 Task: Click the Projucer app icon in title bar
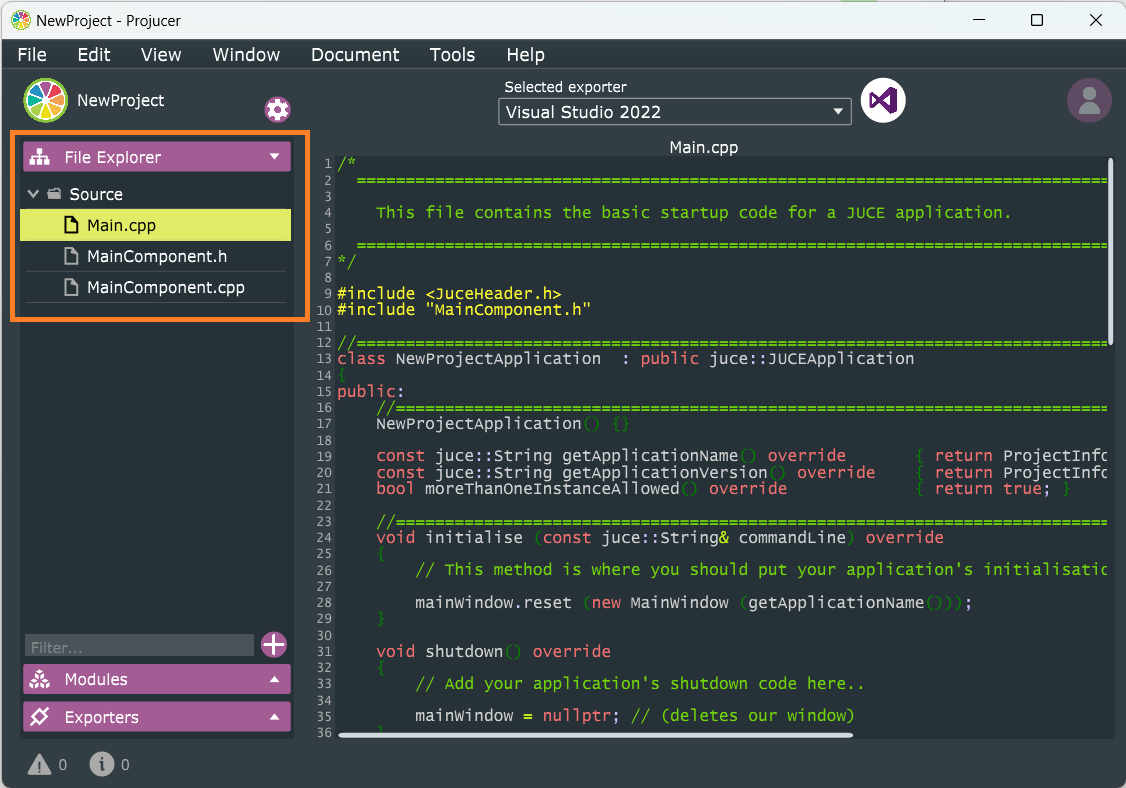pos(21,20)
